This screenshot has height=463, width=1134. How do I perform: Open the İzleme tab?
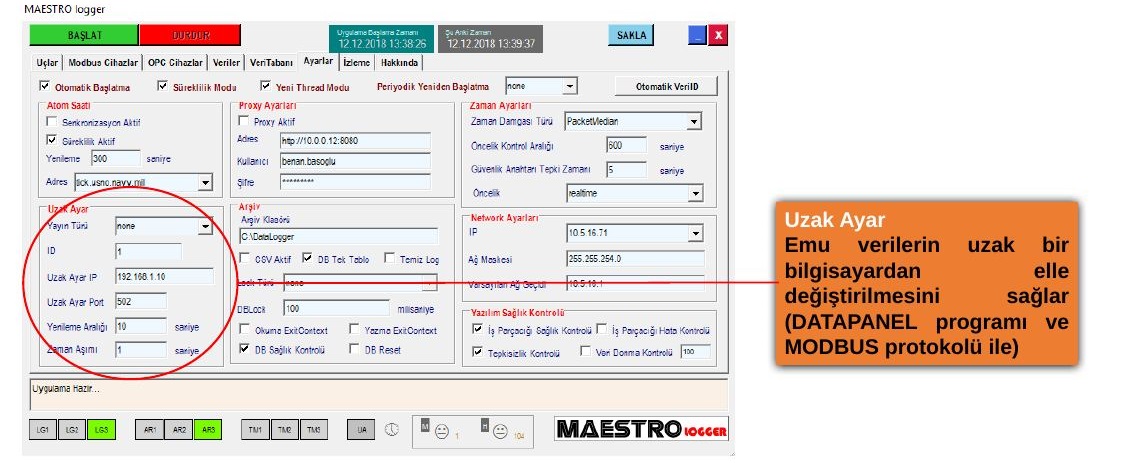tap(357, 62)
